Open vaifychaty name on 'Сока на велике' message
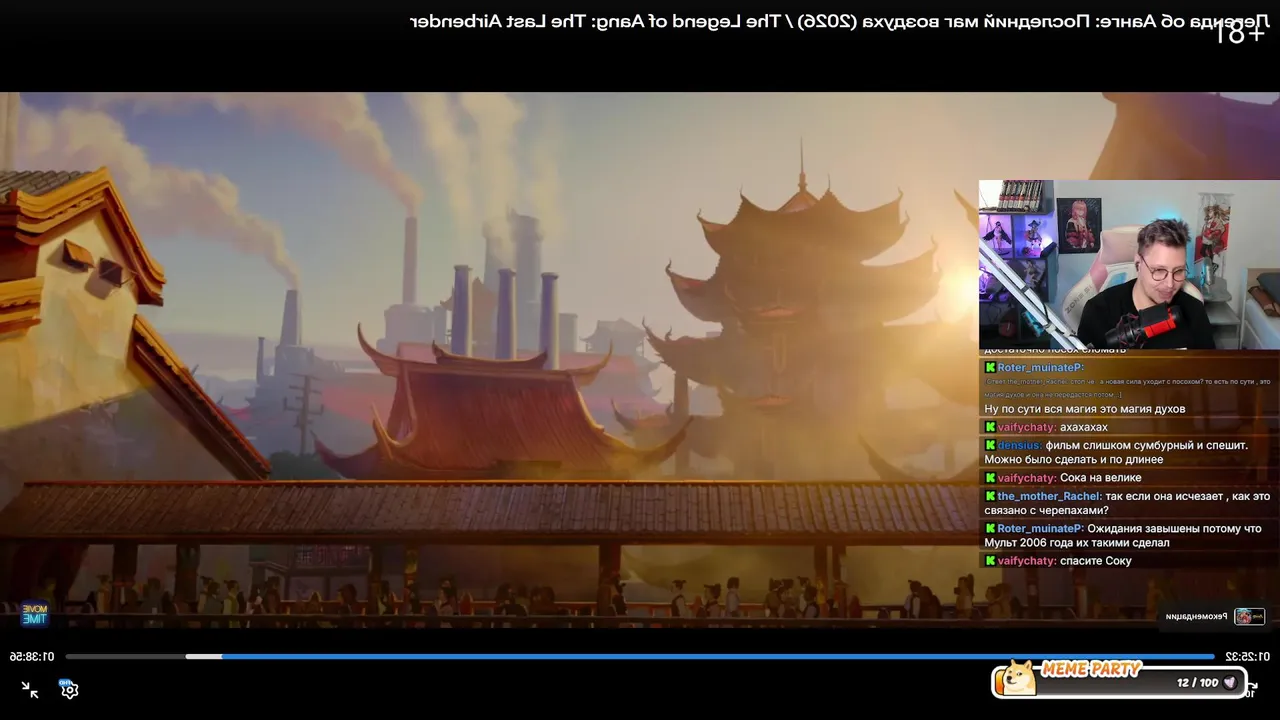 pos(1027,478)
